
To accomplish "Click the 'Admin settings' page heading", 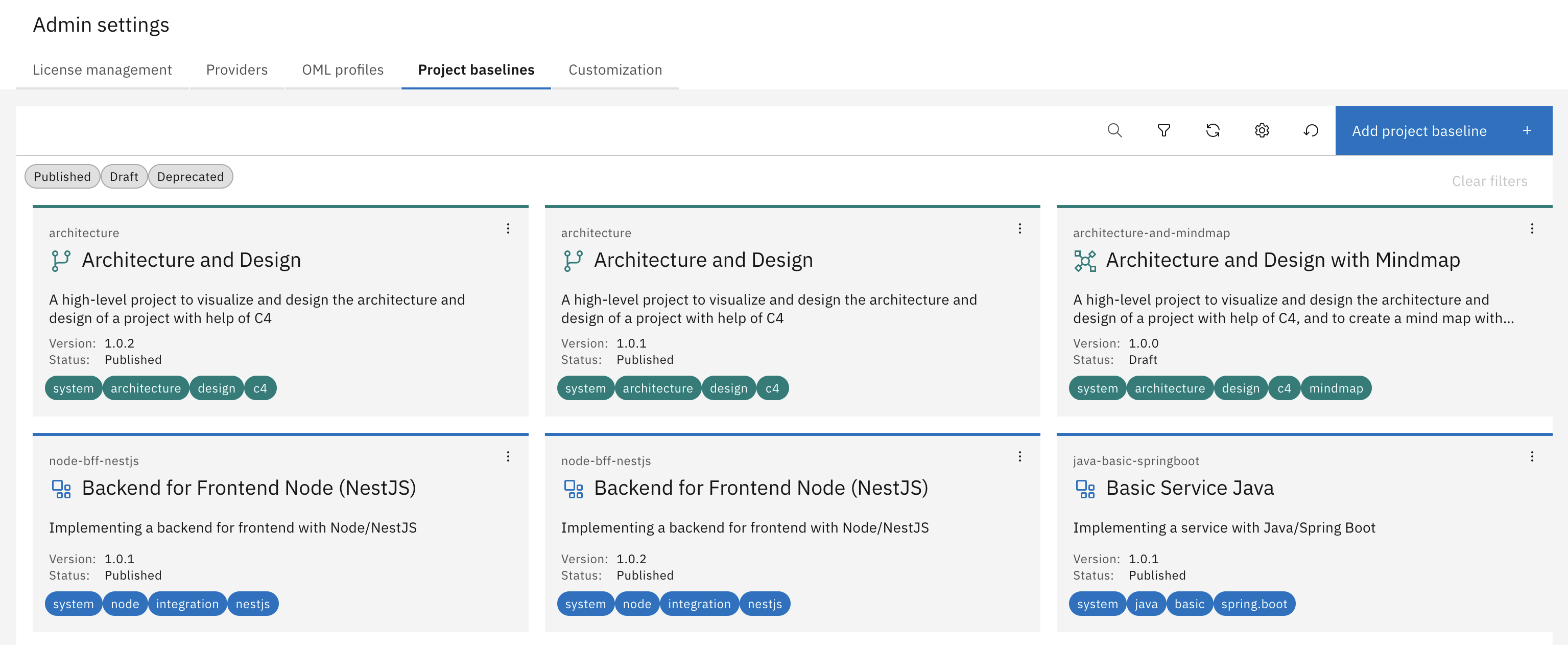I will pyautogui.click(x=101, y=25).
